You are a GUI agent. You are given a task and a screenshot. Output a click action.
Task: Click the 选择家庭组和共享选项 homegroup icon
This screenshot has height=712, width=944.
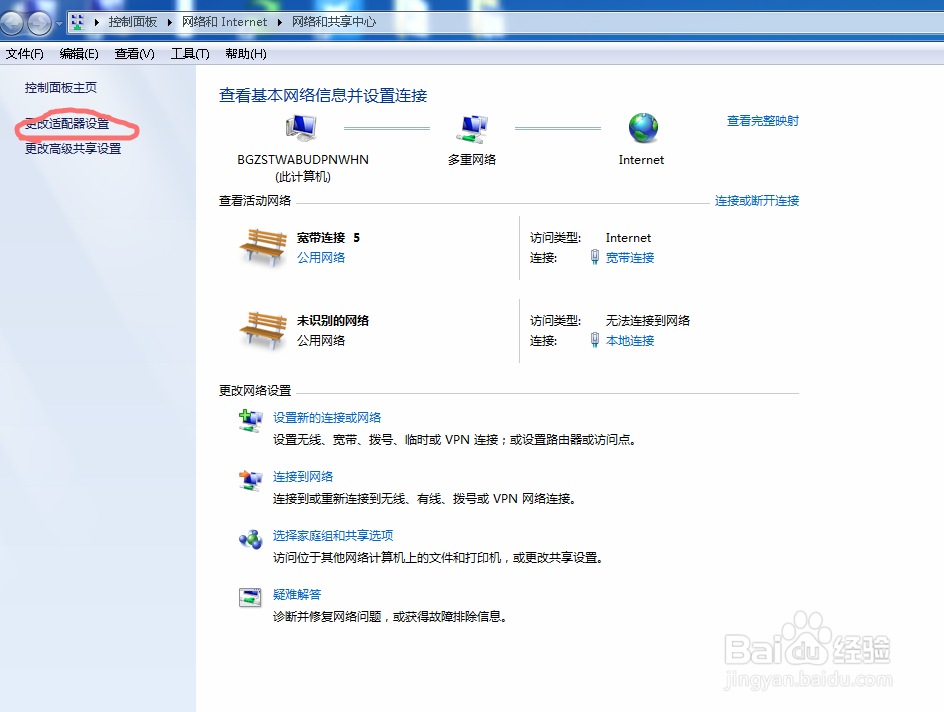tap(250, 537)
